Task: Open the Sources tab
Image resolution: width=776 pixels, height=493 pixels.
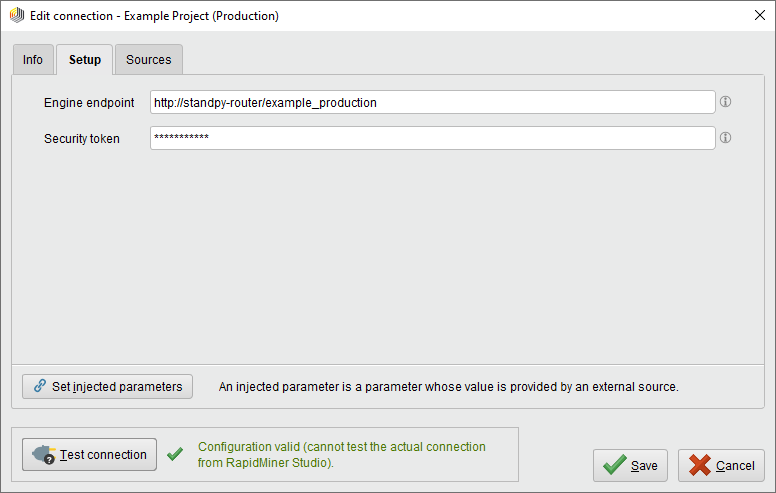Action: pos(148,60)
